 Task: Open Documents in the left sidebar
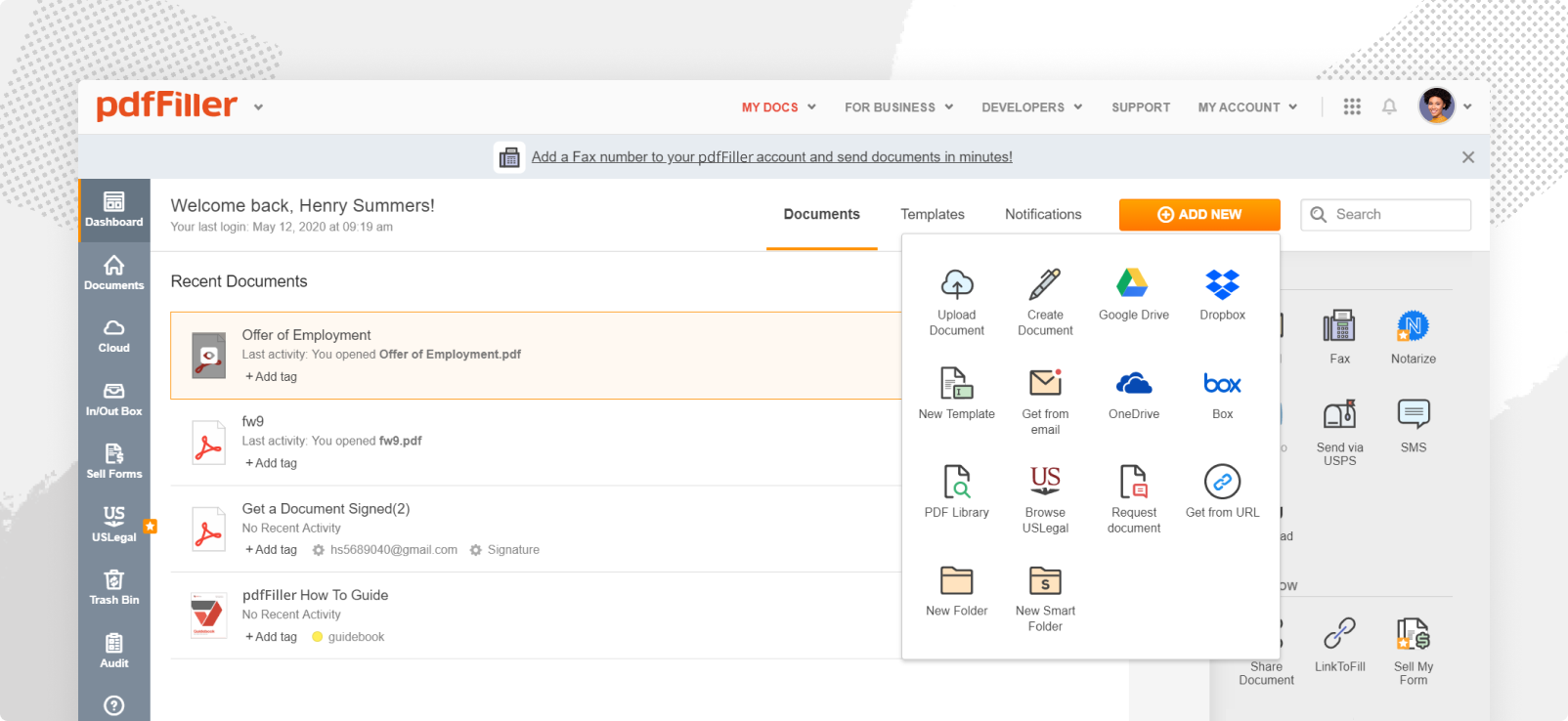(x=114, y=273)
